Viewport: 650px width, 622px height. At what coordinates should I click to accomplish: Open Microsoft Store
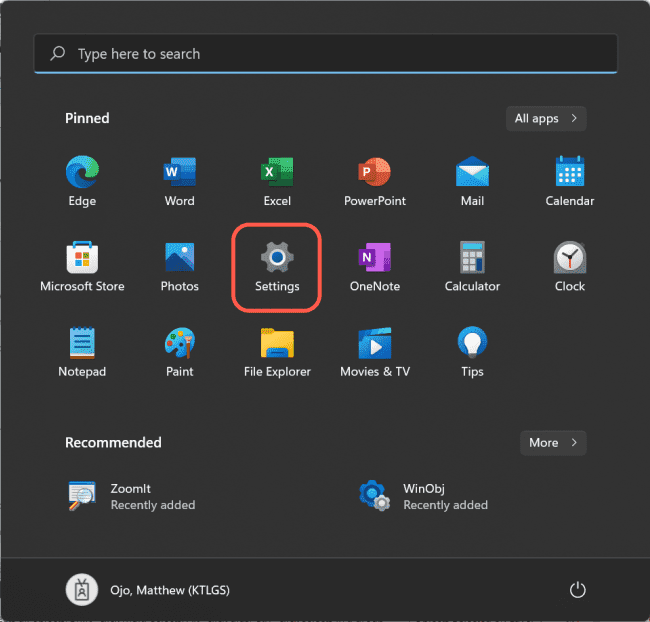click(x=82, y=259)
